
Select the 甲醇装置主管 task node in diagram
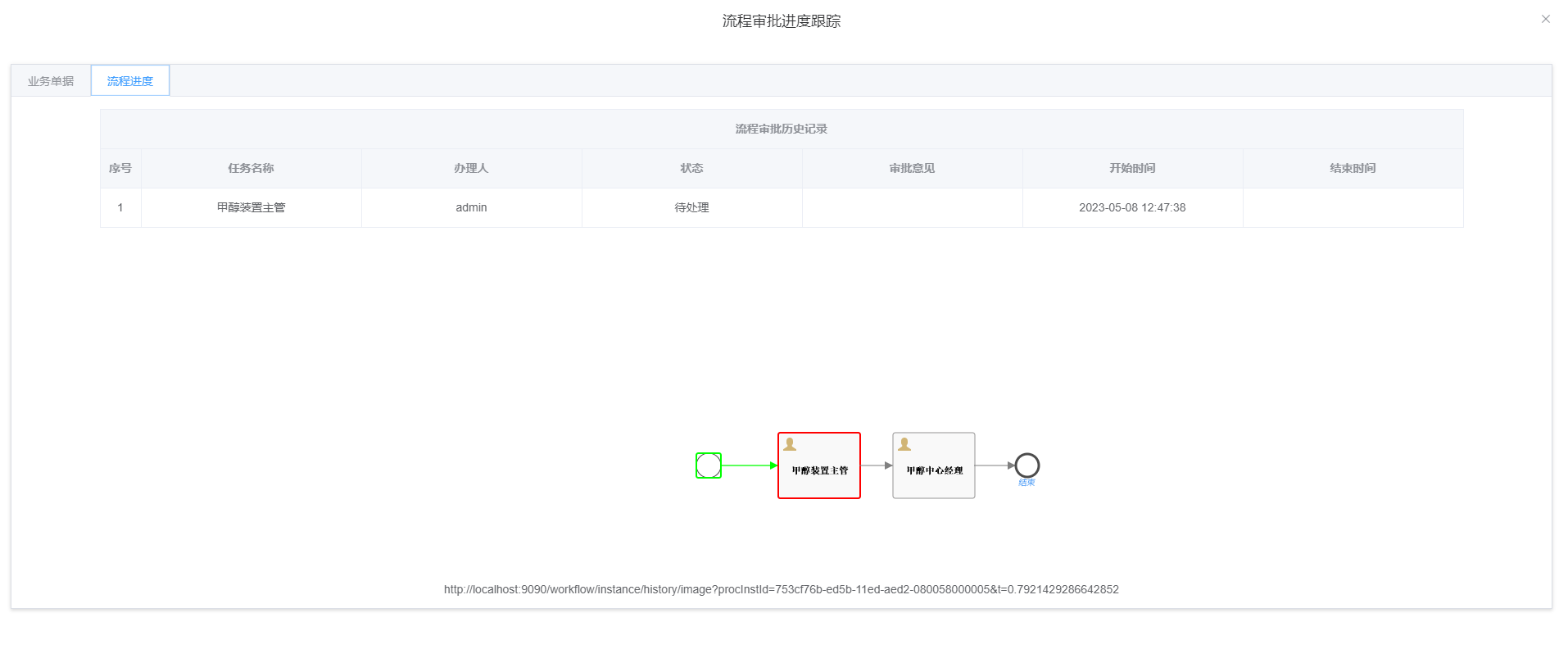pos(819,465)
